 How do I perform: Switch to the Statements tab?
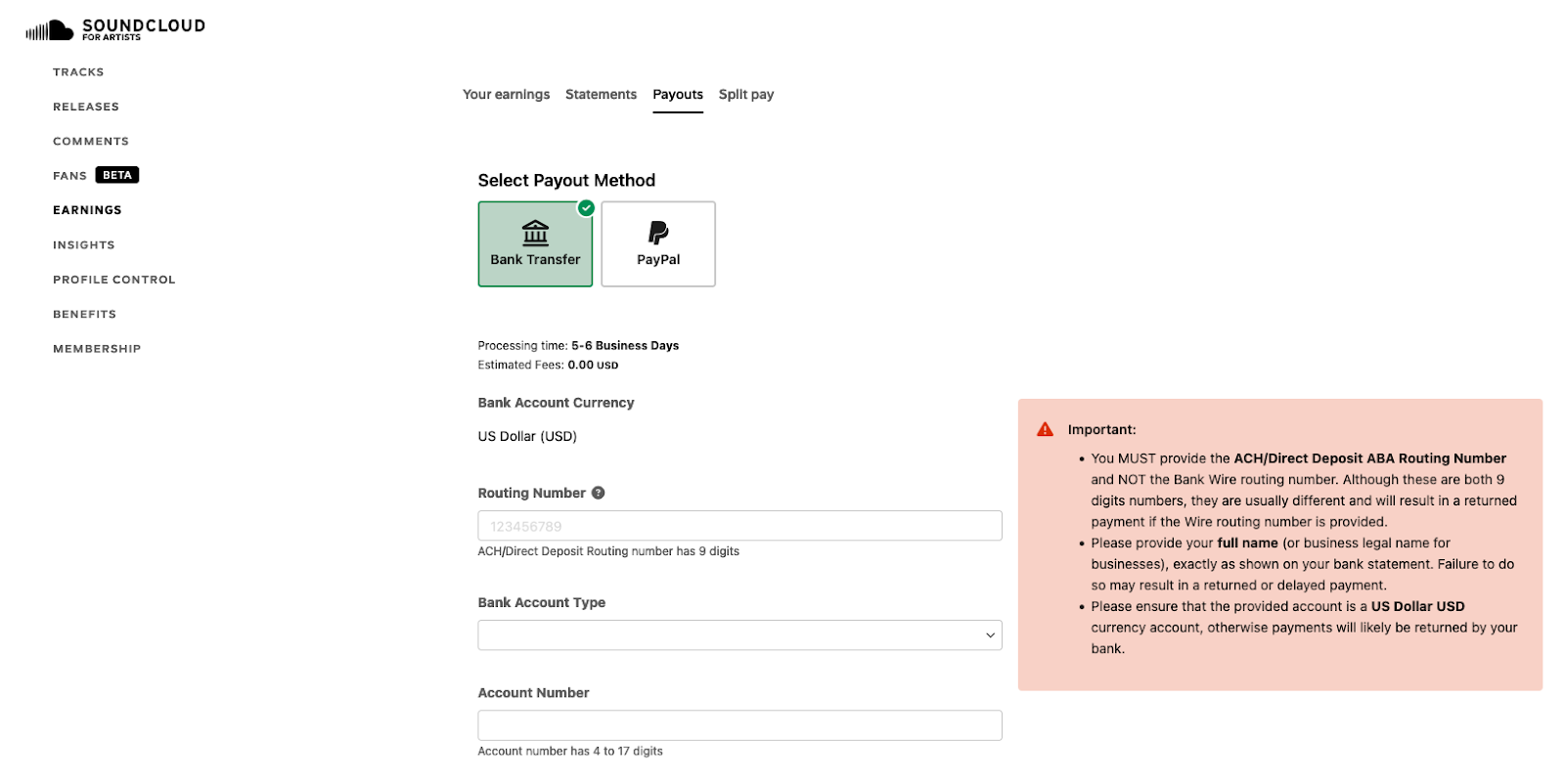point(601,94)
